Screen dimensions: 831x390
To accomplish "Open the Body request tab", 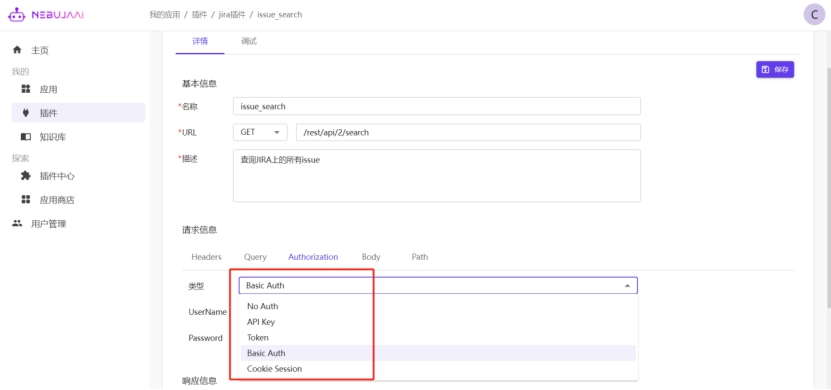I will (371, 257).
